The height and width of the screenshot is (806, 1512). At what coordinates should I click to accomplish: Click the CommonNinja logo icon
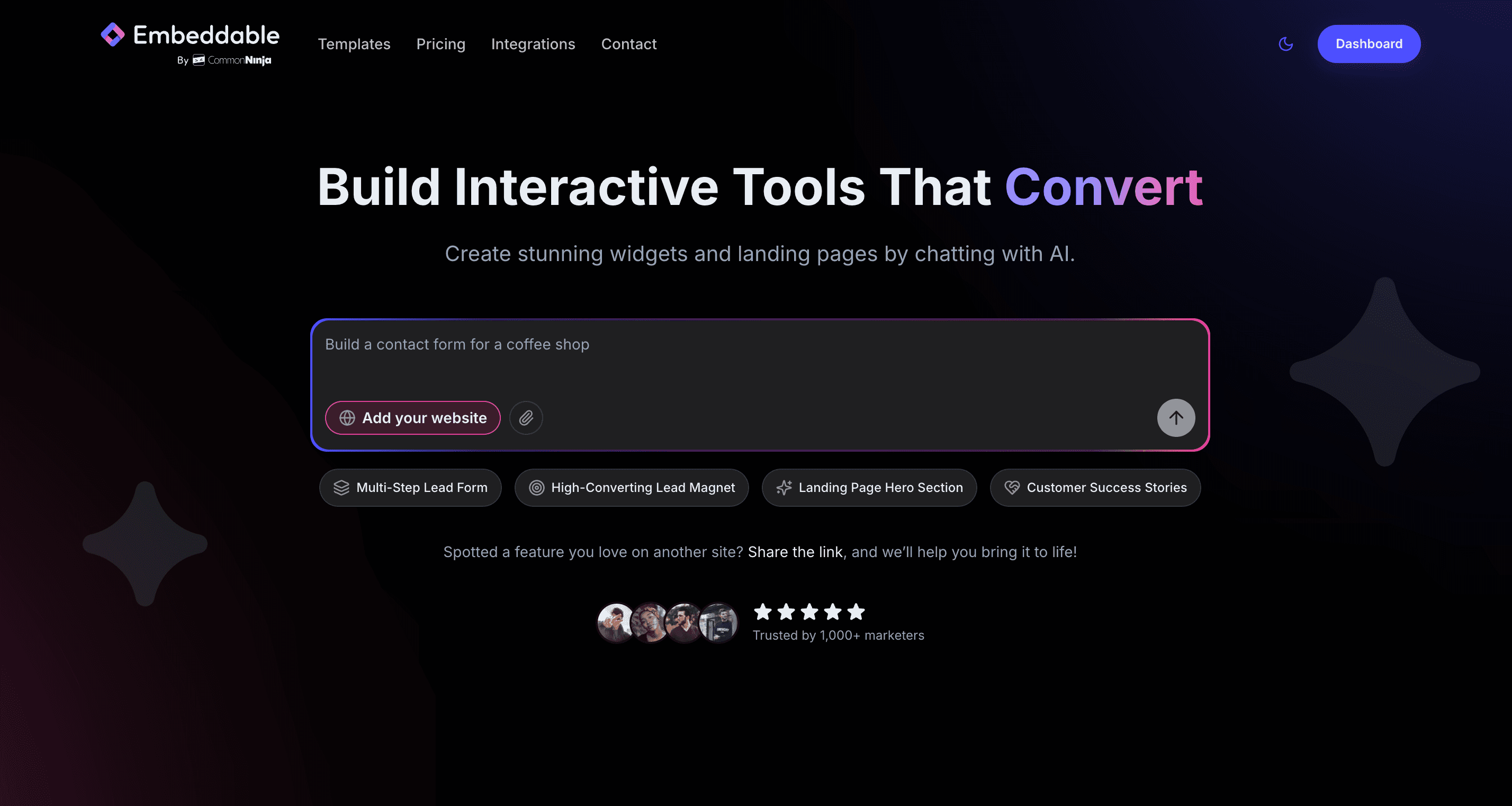[199, 60]
